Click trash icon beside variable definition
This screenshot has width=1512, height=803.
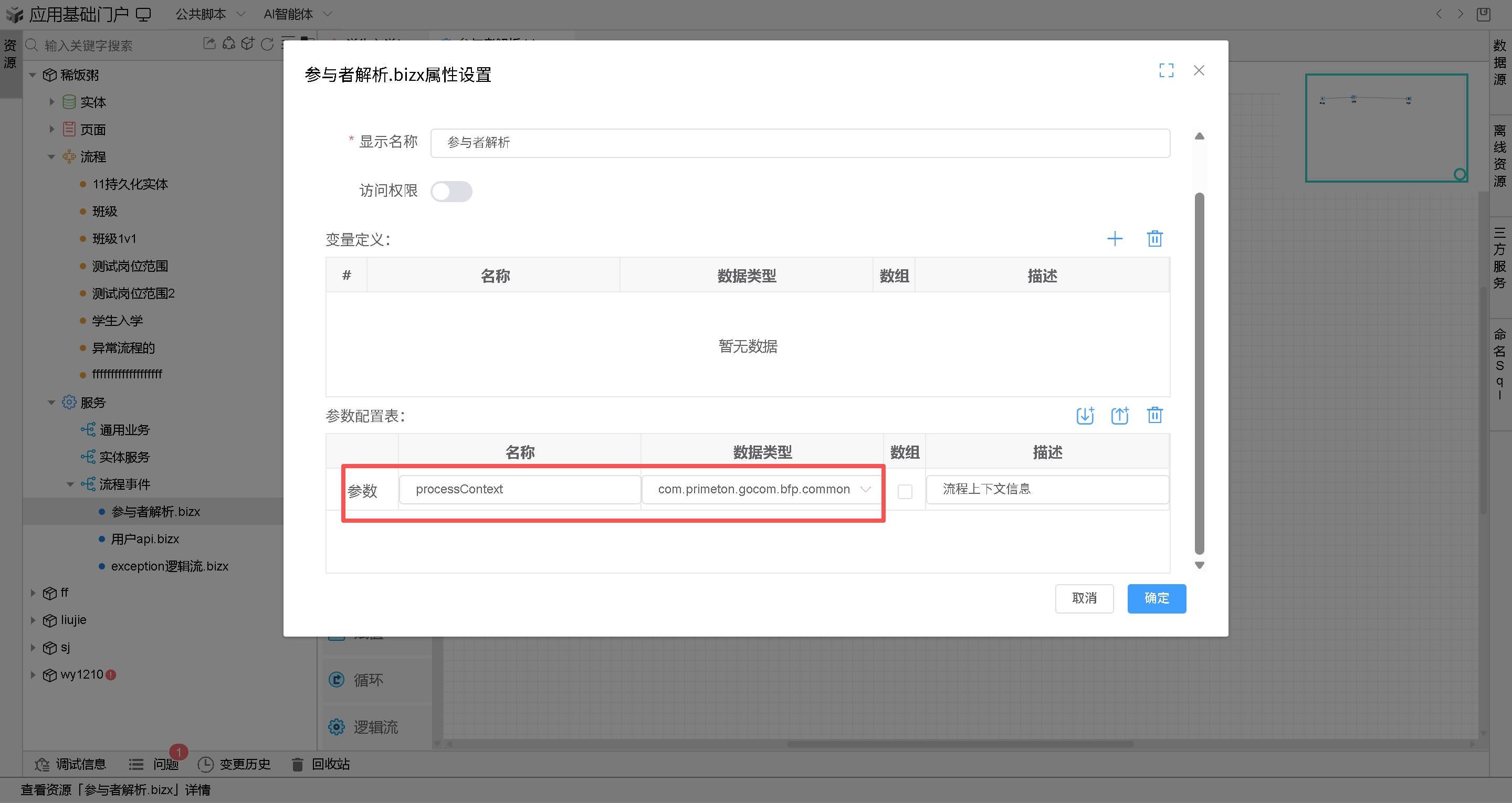coord(1154,239)
